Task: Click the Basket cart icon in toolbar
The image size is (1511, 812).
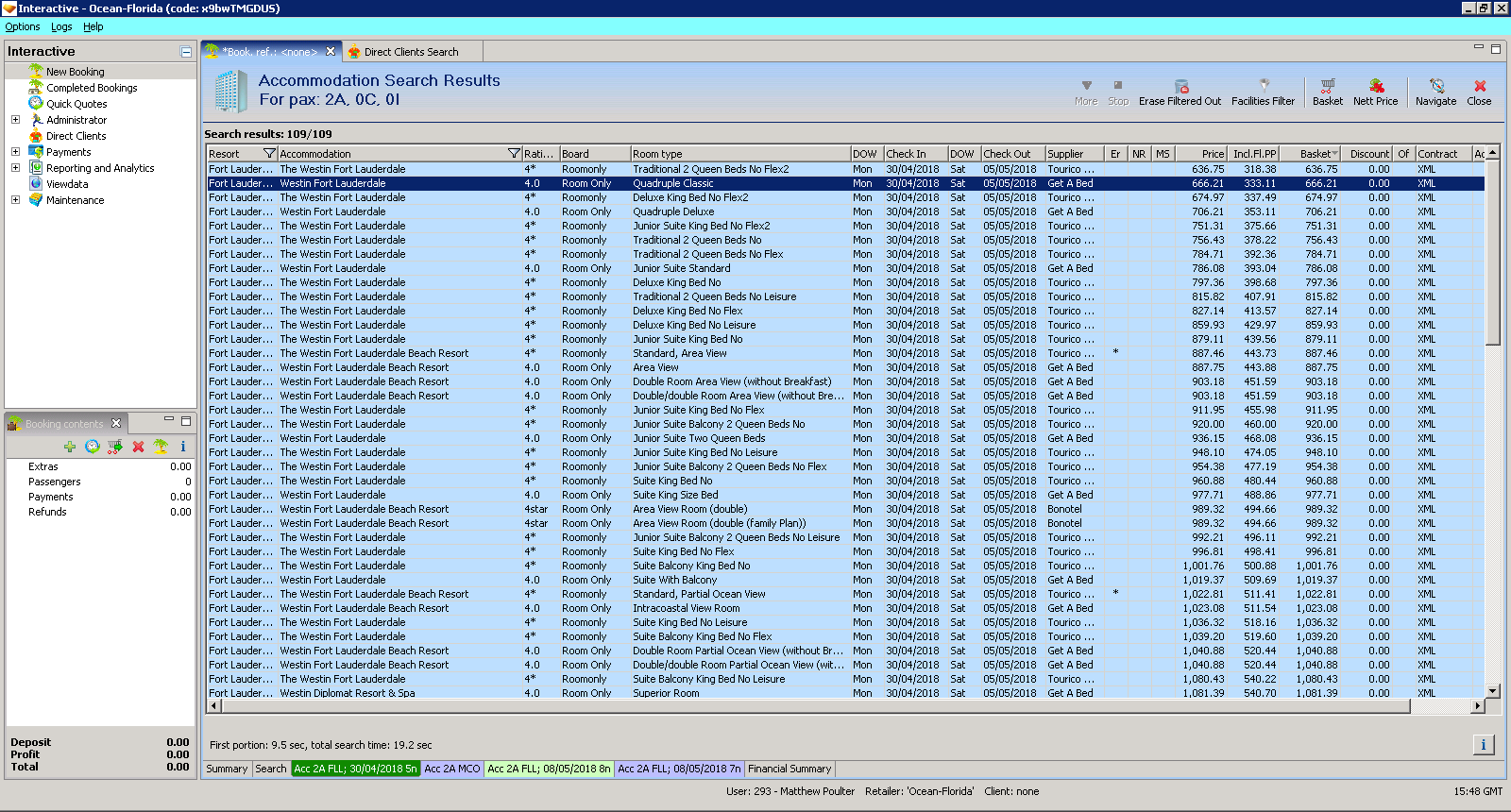Action: coord(1327,86)
